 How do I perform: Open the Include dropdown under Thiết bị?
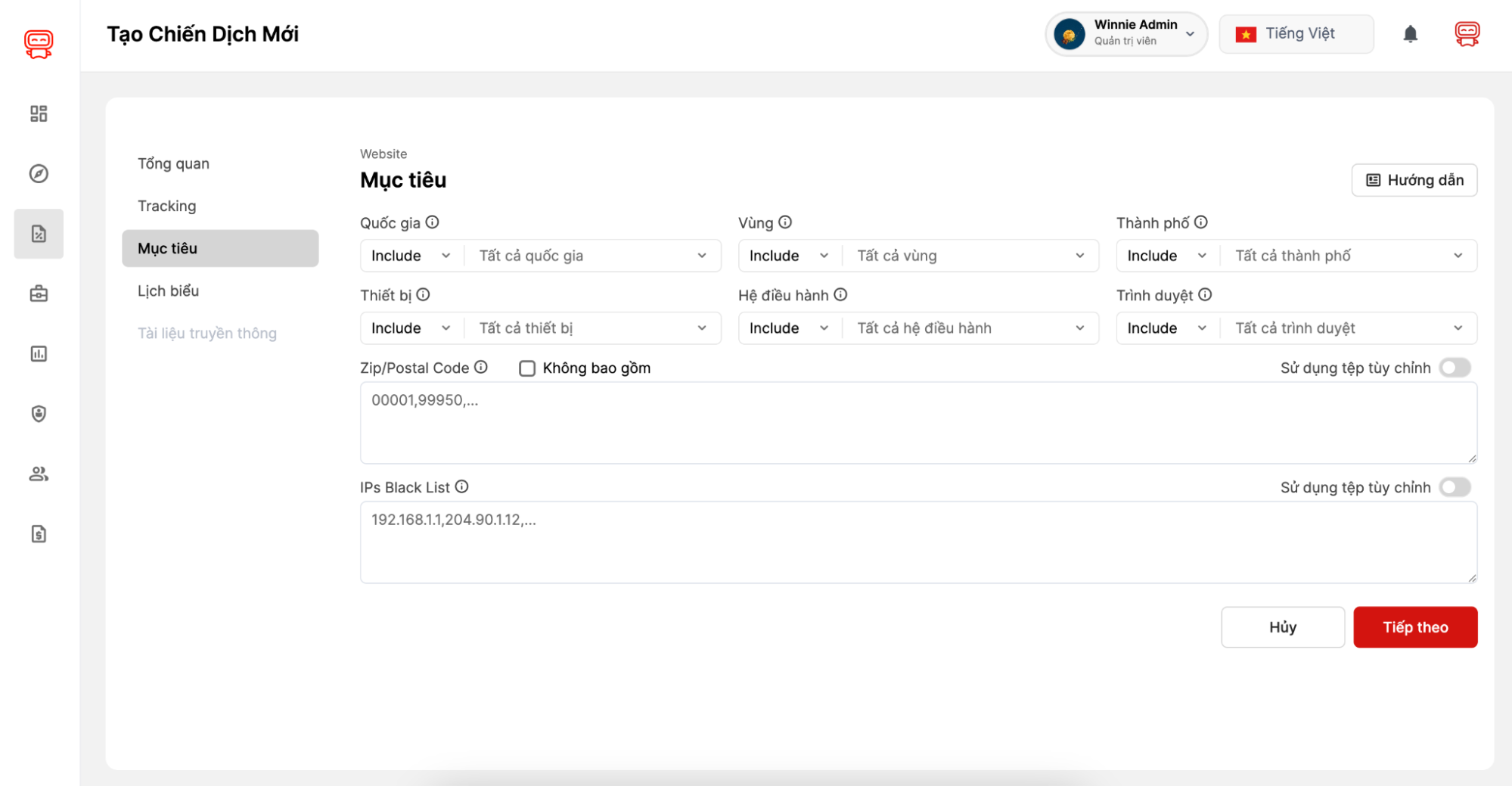click(411, 328)
